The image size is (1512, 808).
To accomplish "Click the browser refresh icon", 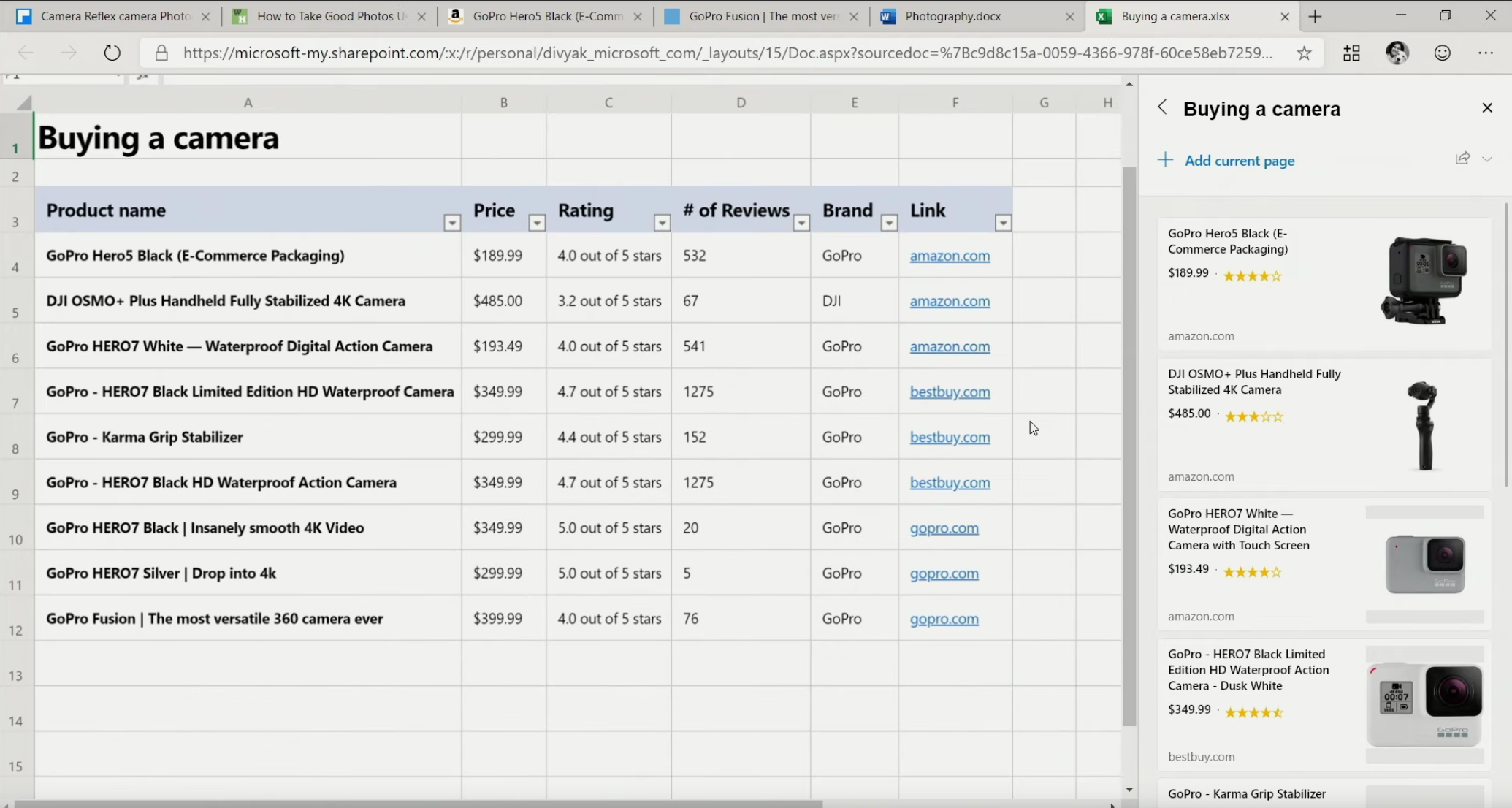I will 112,53.
